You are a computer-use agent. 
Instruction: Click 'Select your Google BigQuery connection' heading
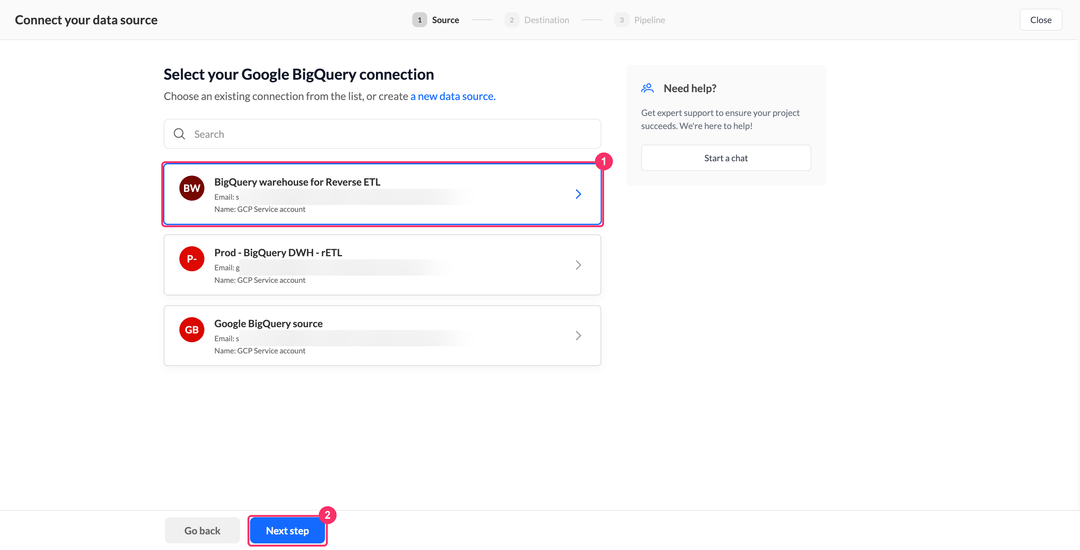click(x=299, y=74)
